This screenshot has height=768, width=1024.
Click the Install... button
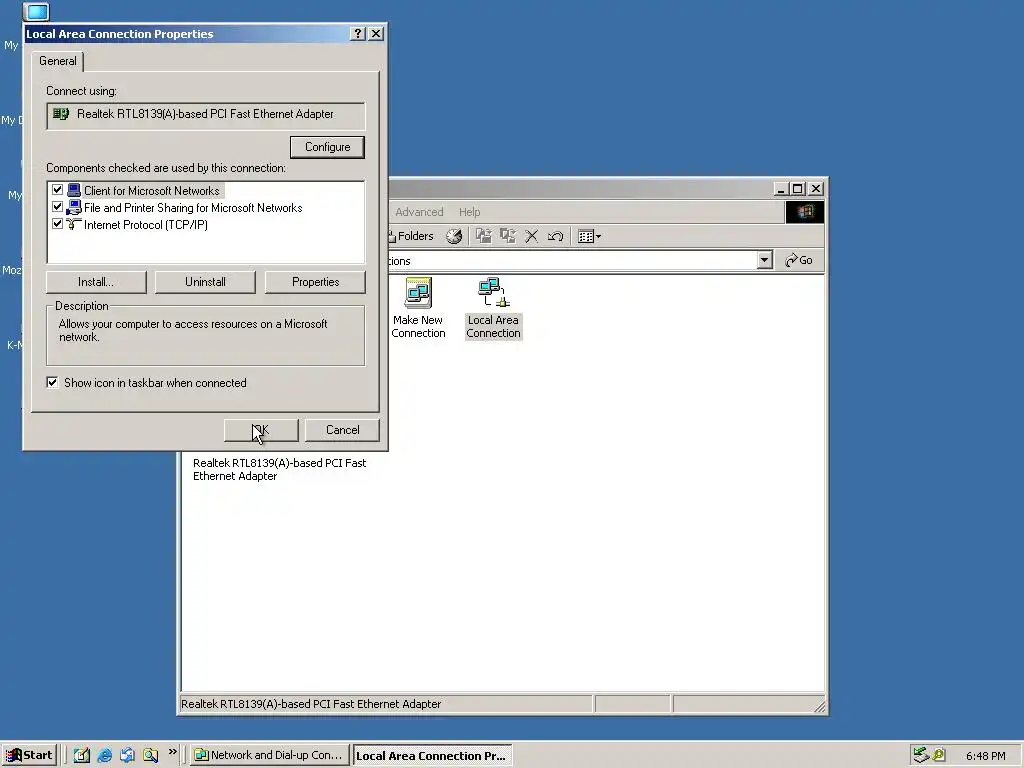coord(96,282)
